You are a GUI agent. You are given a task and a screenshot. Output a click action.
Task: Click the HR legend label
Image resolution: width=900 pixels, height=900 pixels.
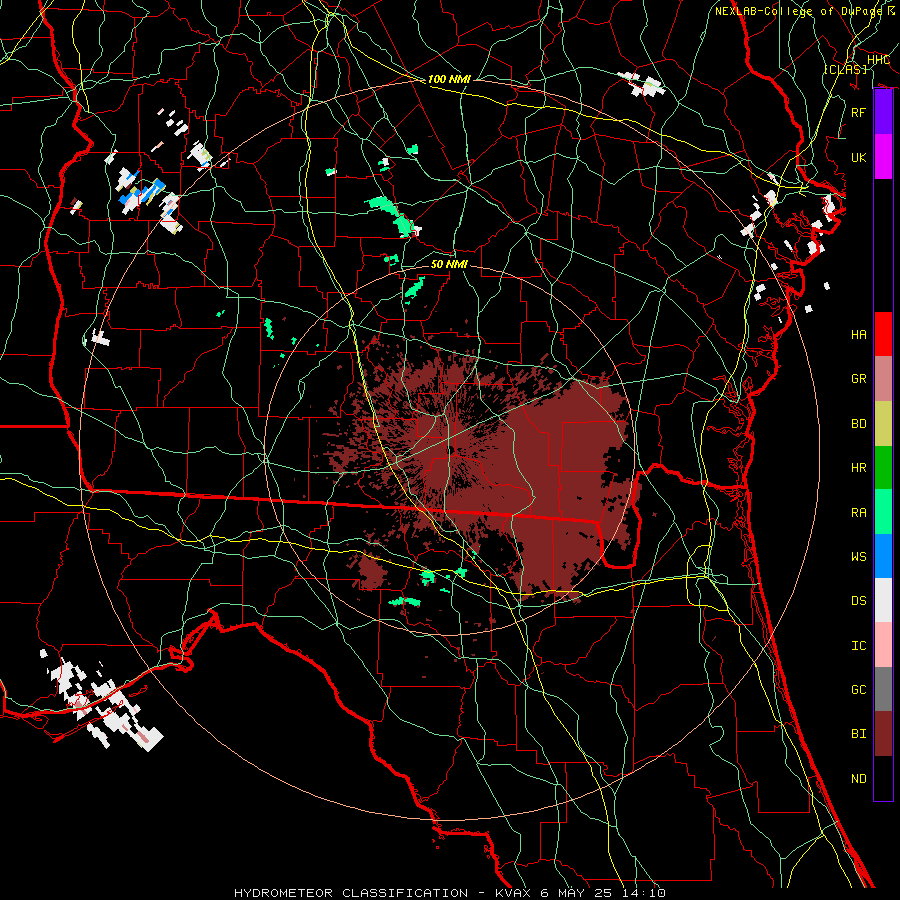859,468
